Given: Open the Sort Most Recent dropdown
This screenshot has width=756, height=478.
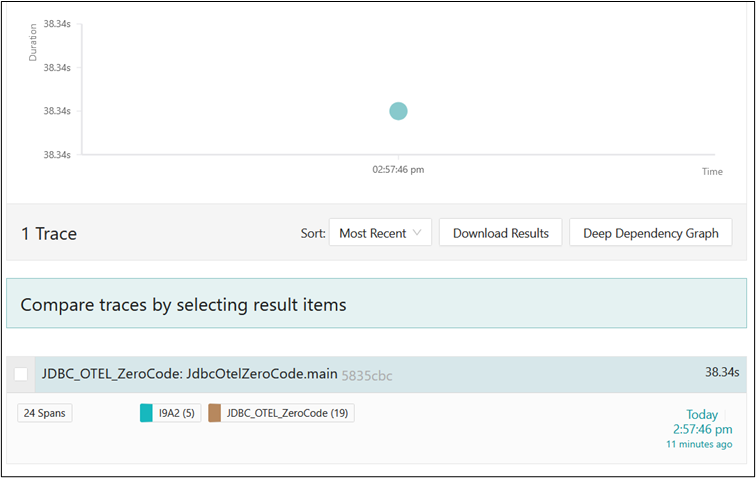Looking at the screenshot, I should tap(379, 233).
